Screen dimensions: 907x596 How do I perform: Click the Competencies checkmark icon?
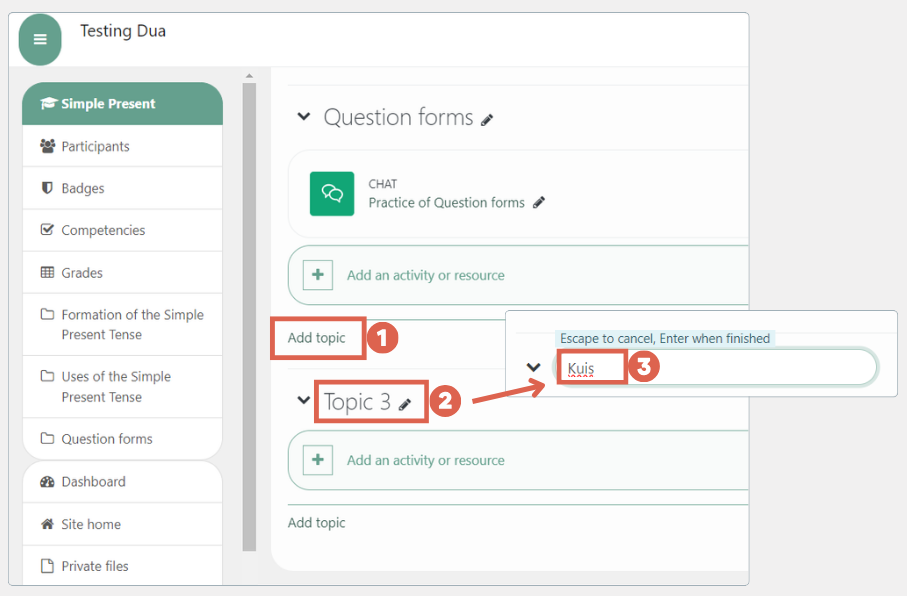pyautogui.click(x=47, y=230)
